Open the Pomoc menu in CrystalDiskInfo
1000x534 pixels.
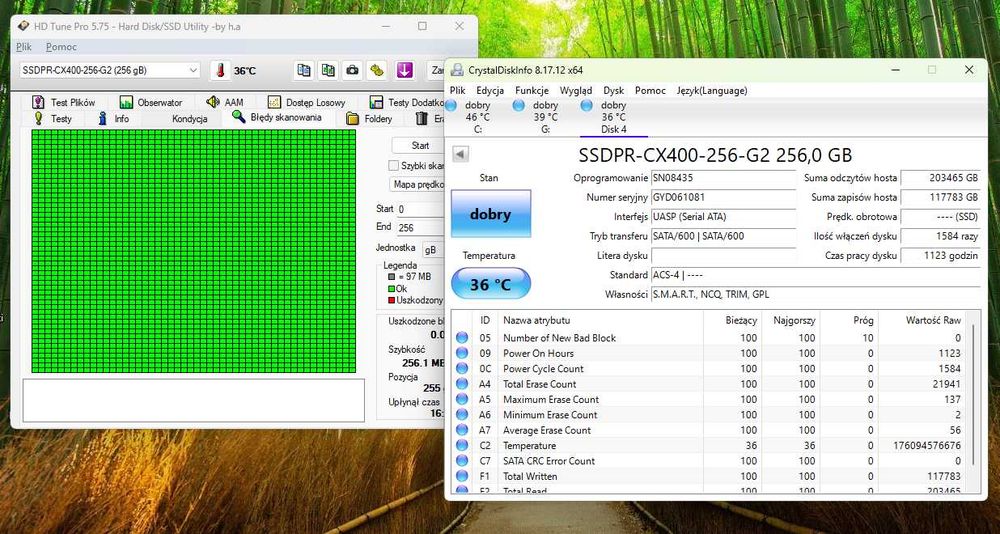coord(651,91)
